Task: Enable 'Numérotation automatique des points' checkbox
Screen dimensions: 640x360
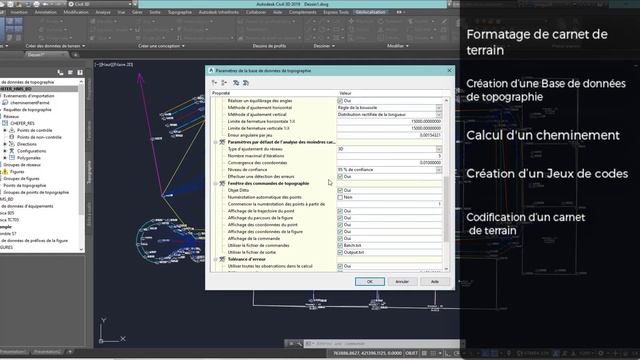Action: click(x=340, y=197)
